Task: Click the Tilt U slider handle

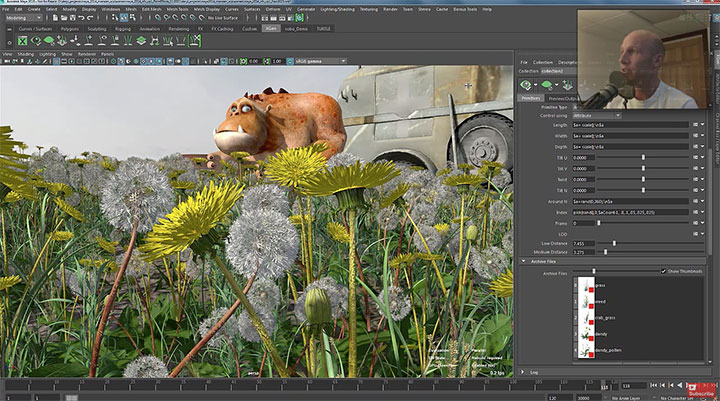Action: coord(643,158)
